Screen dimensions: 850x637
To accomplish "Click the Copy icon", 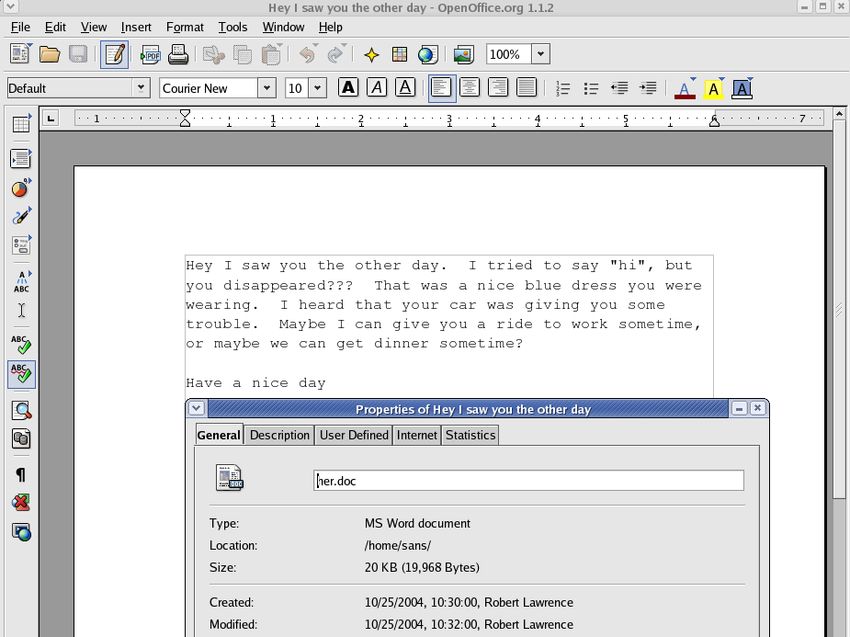I will [x=242, y=55].
